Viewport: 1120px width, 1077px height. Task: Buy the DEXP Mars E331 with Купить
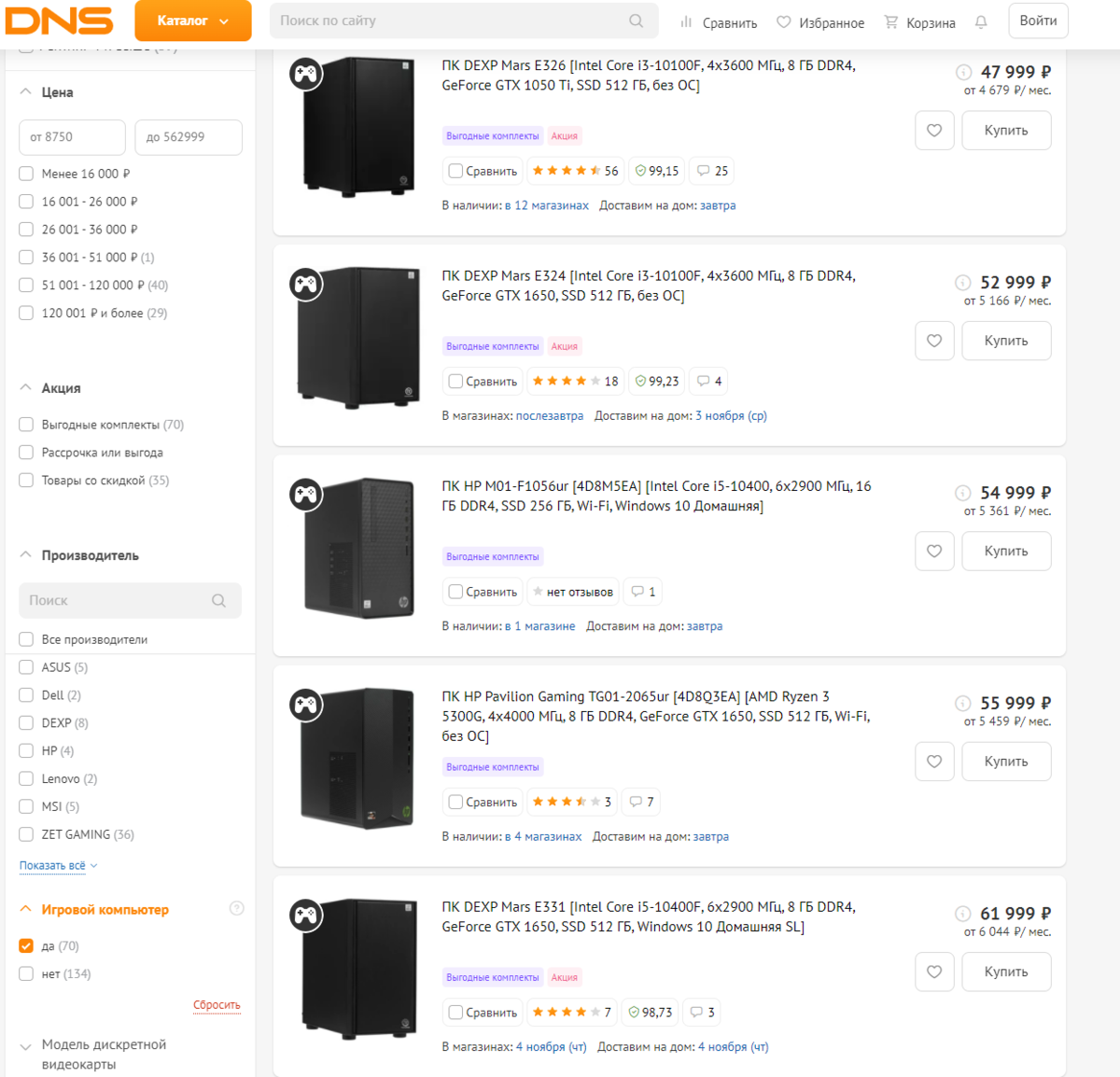(1006, 972)
